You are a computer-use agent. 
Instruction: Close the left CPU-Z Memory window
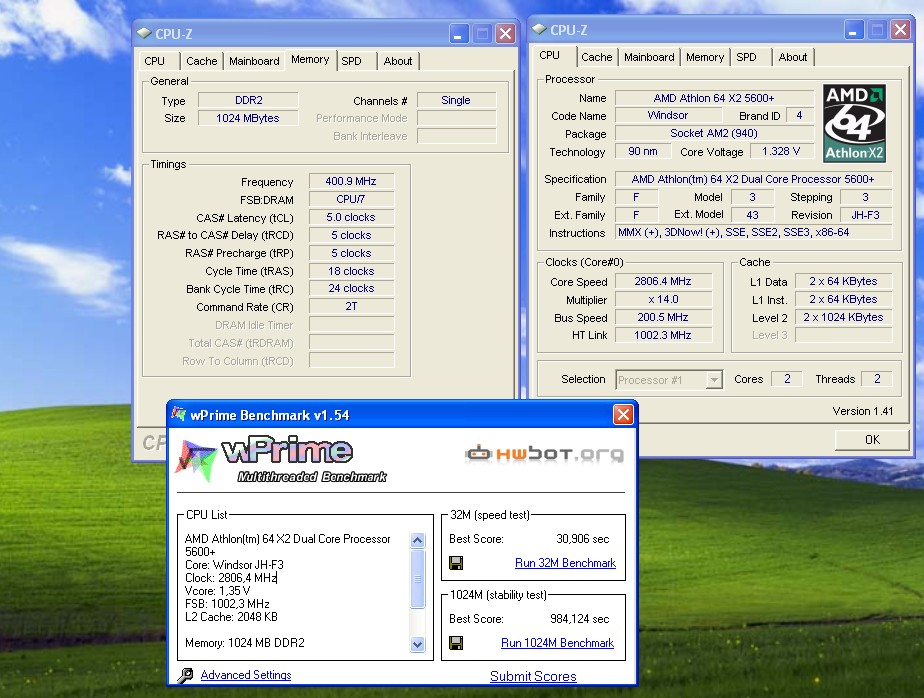(505, 34)
